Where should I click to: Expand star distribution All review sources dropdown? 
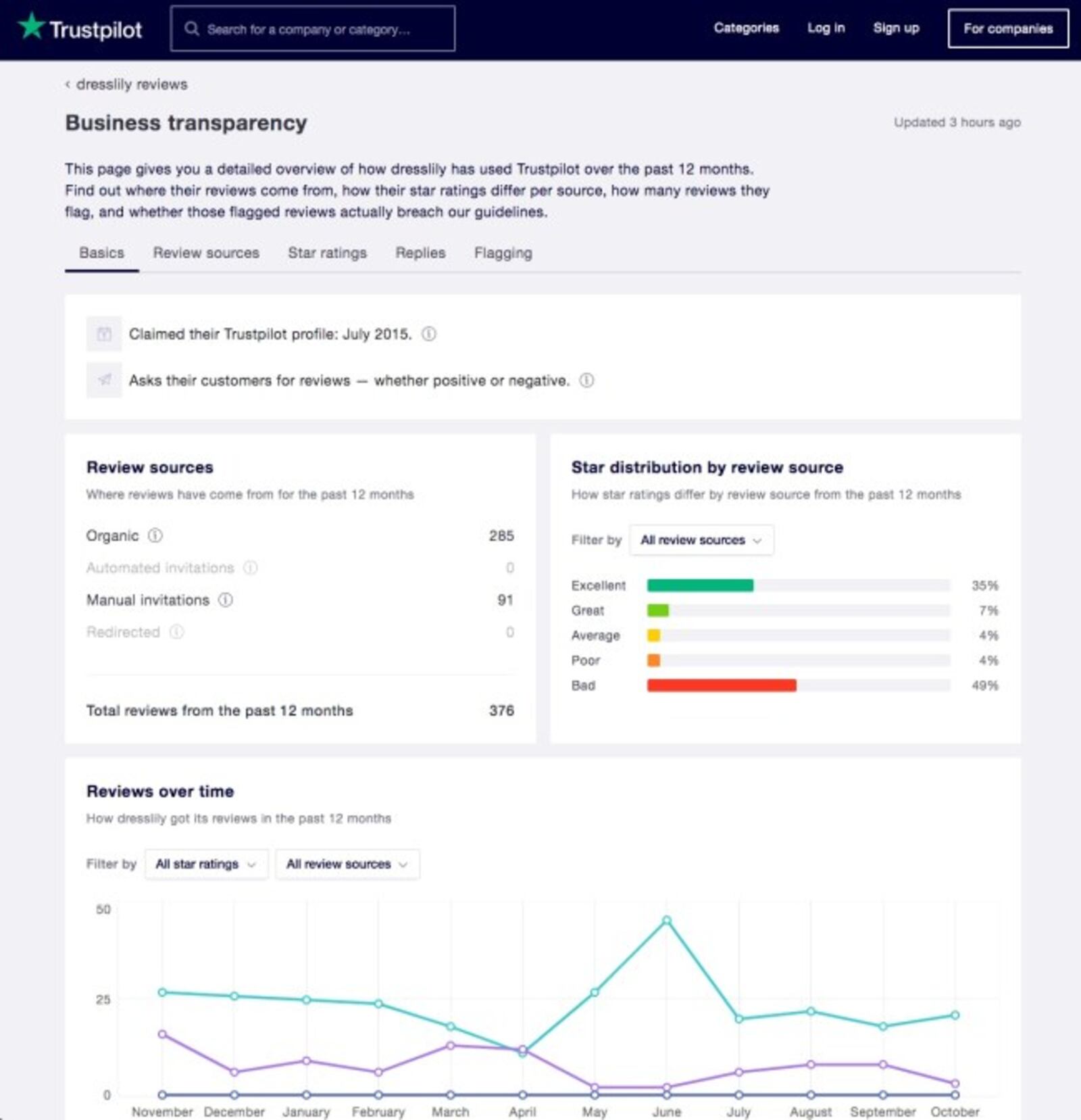(x=701, y=540)
